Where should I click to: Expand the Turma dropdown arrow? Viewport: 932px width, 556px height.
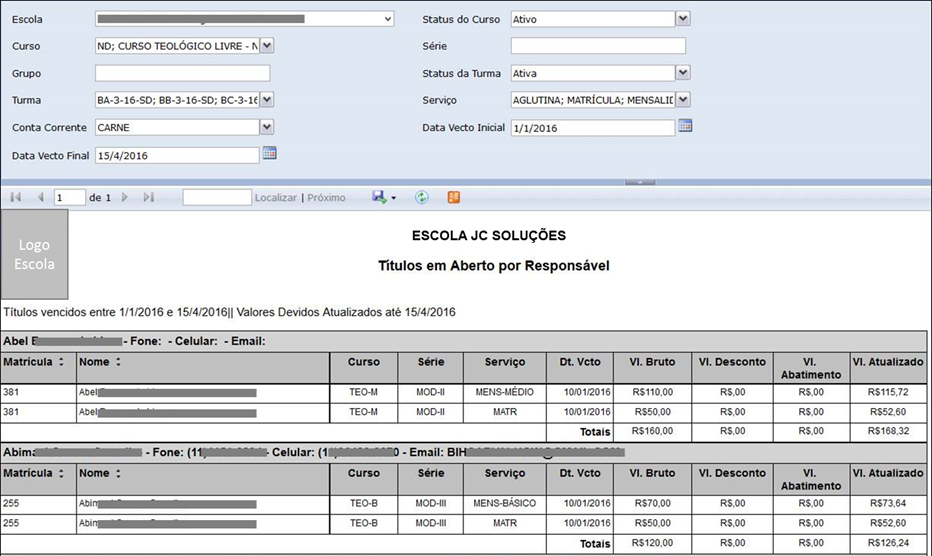coord(267,100)
